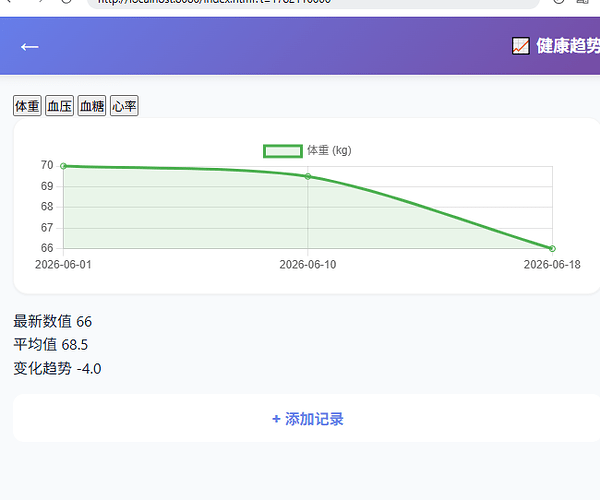Click the 健康趋势 page title
Screen dimensions: 600x500
tap(568, 46)
